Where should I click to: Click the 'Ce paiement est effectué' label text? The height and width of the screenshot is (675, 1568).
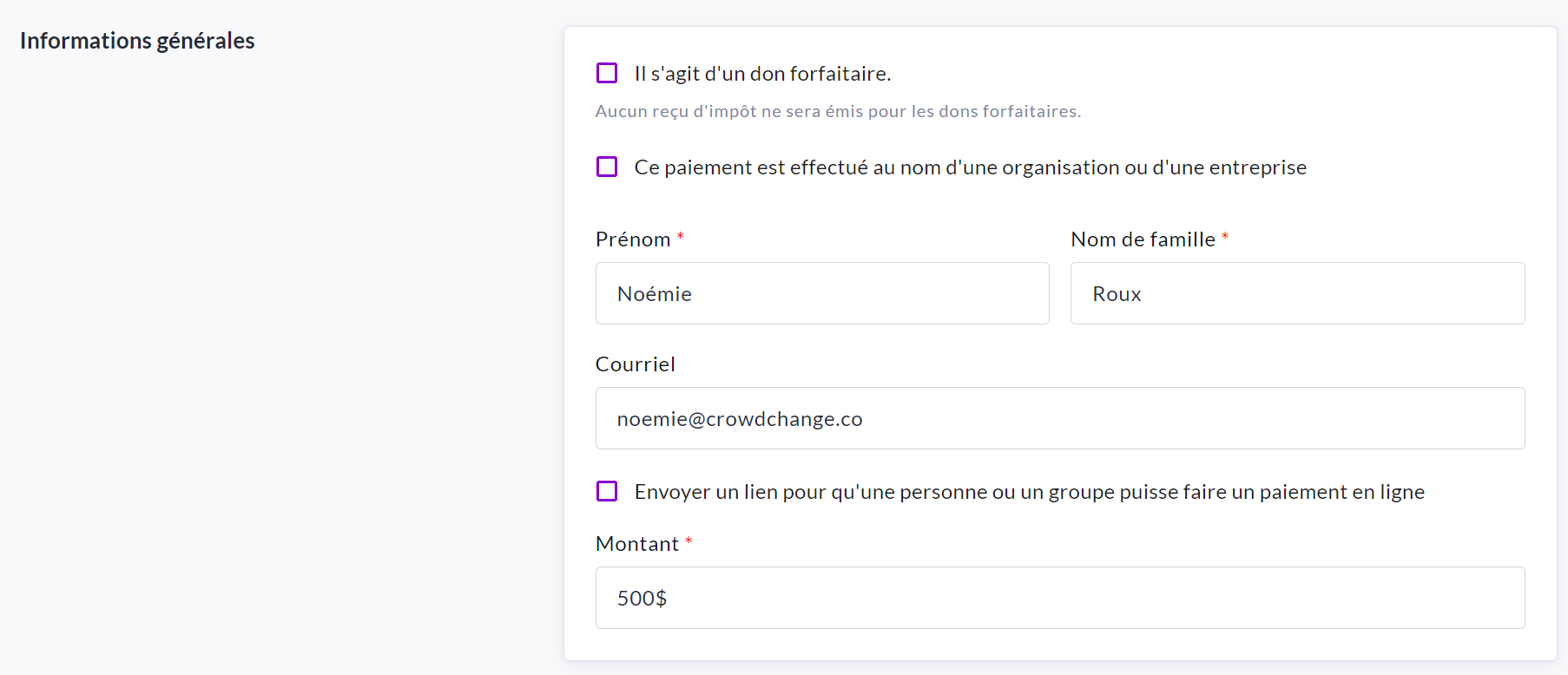click(x=970, y=167)
